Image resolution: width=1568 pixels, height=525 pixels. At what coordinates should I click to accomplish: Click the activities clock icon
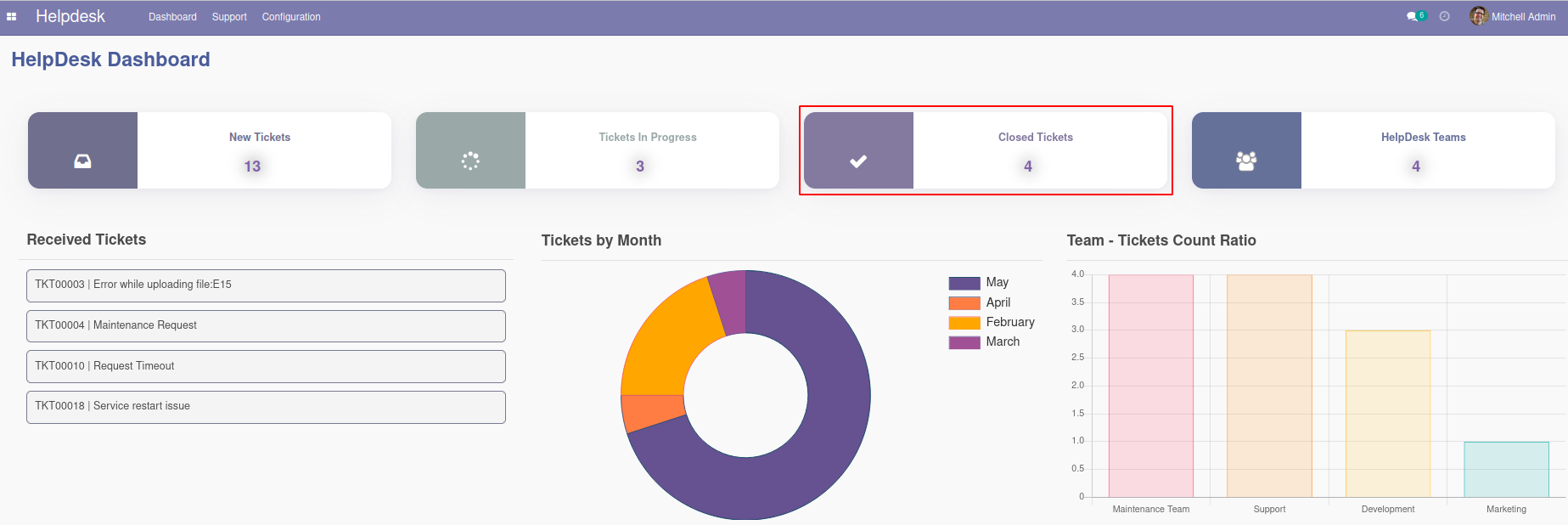click(x=1444, y=17)
